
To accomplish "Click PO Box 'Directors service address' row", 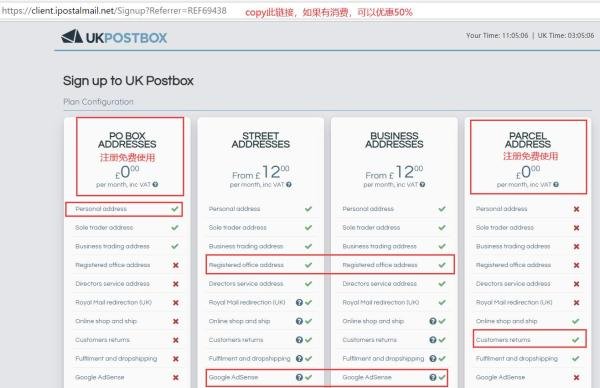I will coord(127,284).
